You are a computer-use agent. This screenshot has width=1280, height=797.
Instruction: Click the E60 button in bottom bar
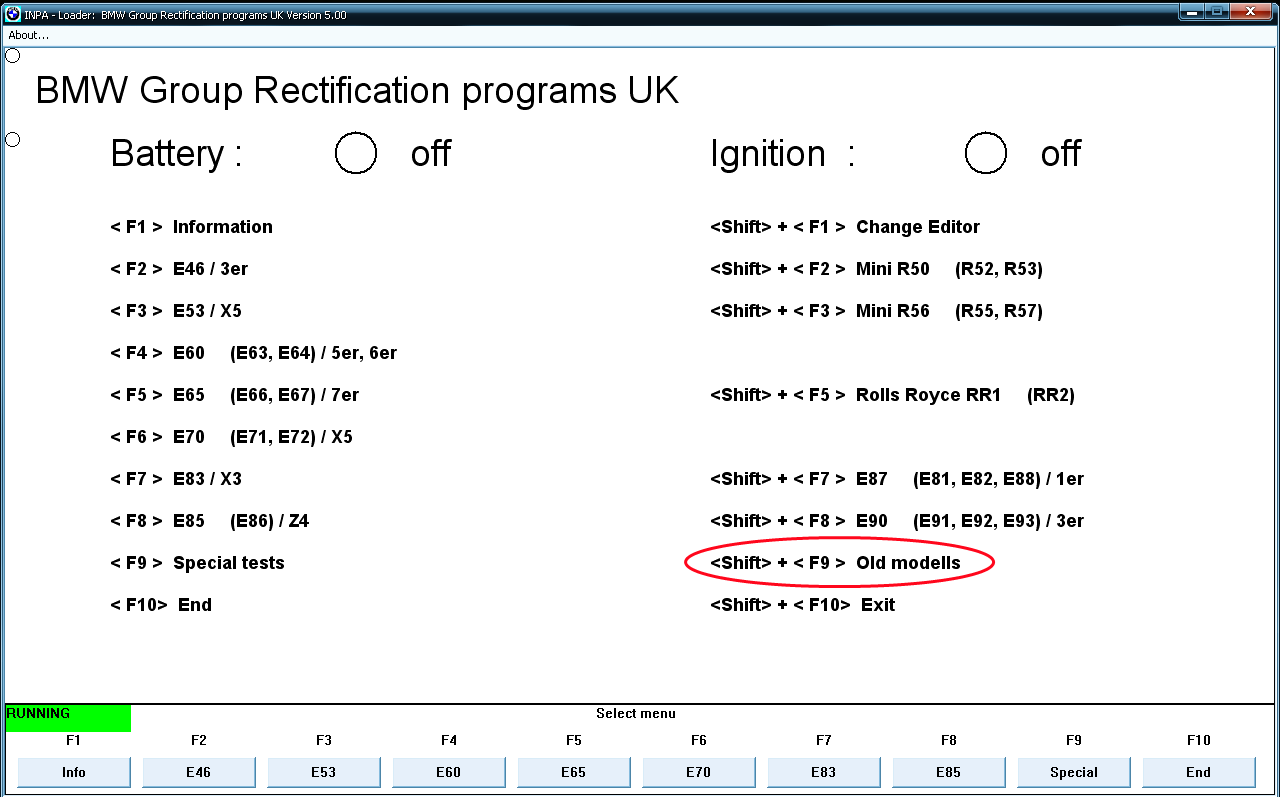pos(449,772)
